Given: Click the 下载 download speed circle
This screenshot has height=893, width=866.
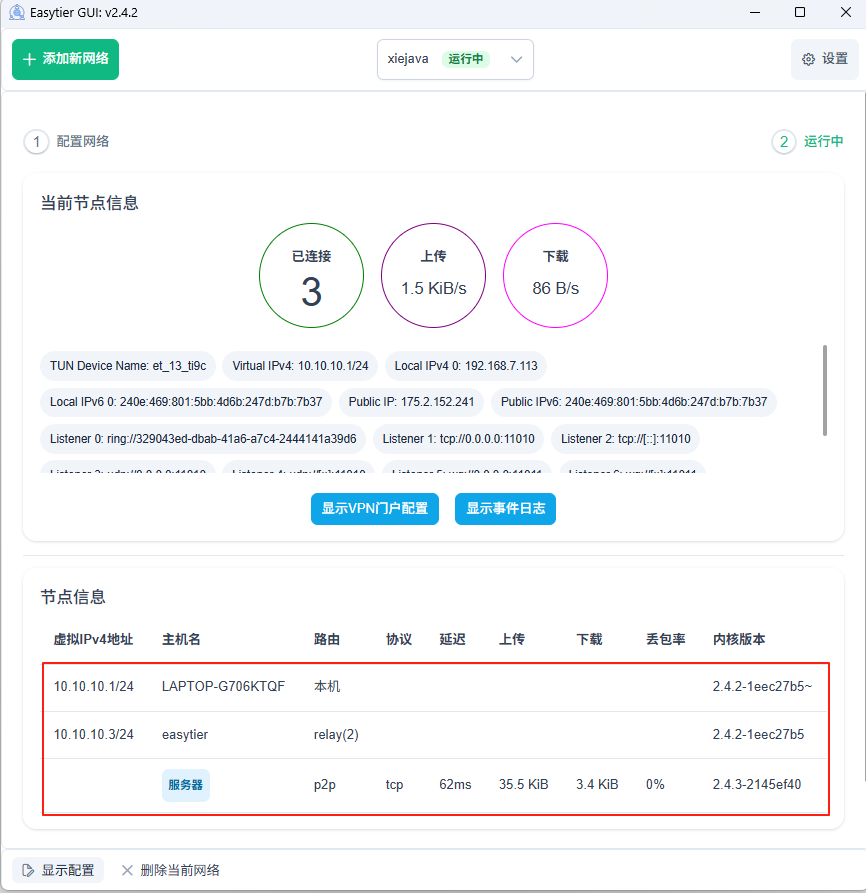Looking at the screenshot, I should (555, 275).
